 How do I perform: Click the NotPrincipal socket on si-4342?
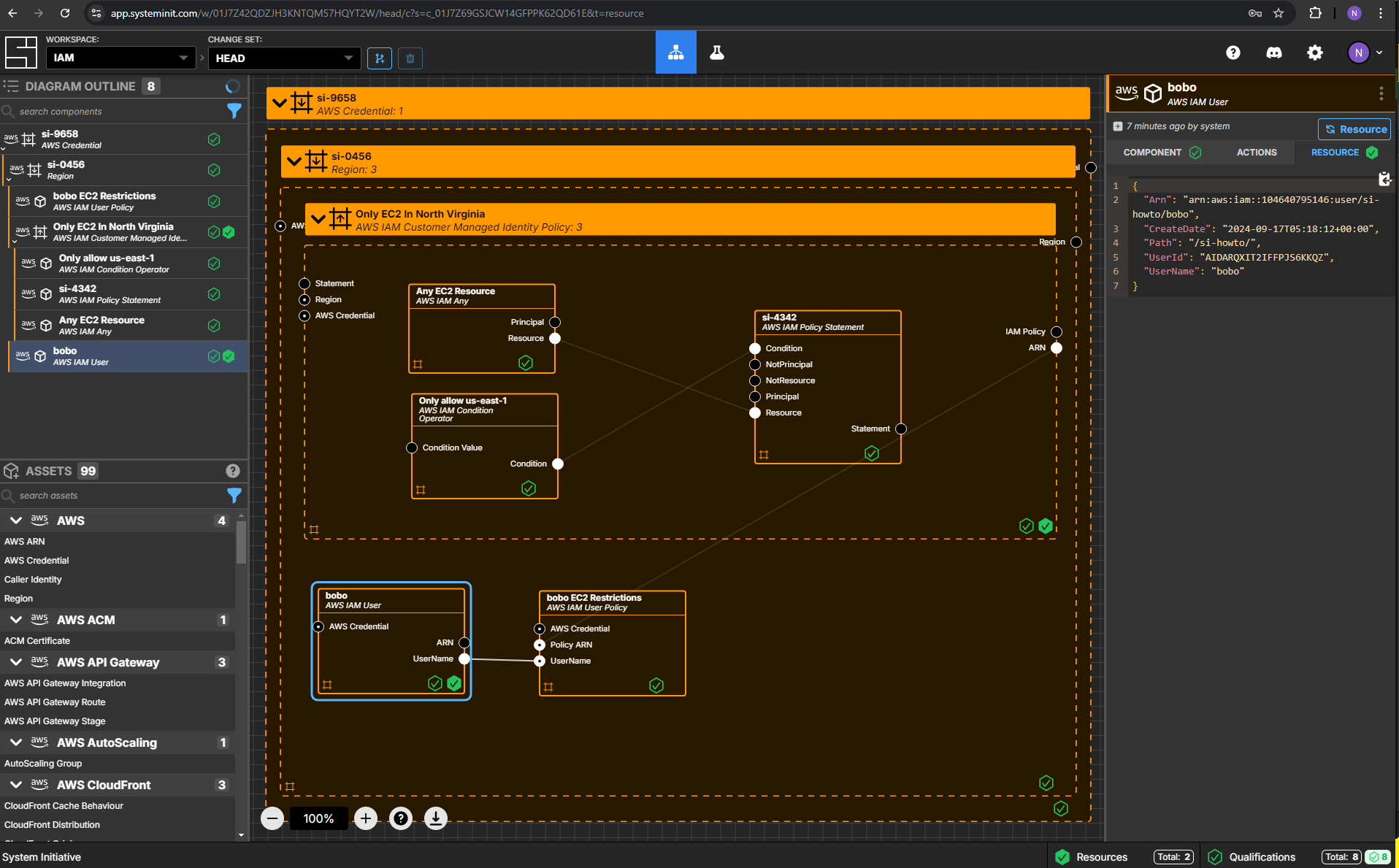point(755,364)
